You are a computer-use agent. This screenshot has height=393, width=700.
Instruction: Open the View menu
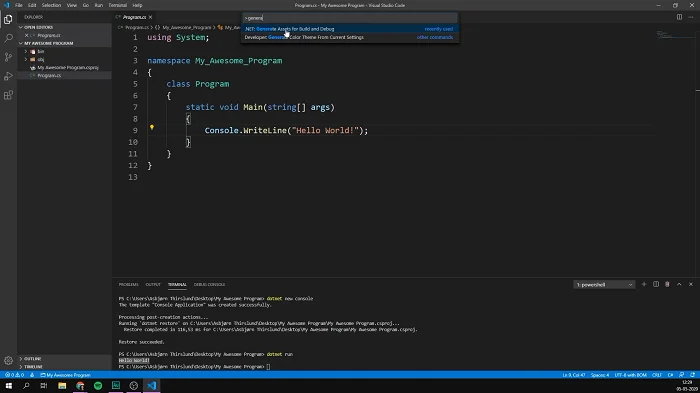point(71,5)
